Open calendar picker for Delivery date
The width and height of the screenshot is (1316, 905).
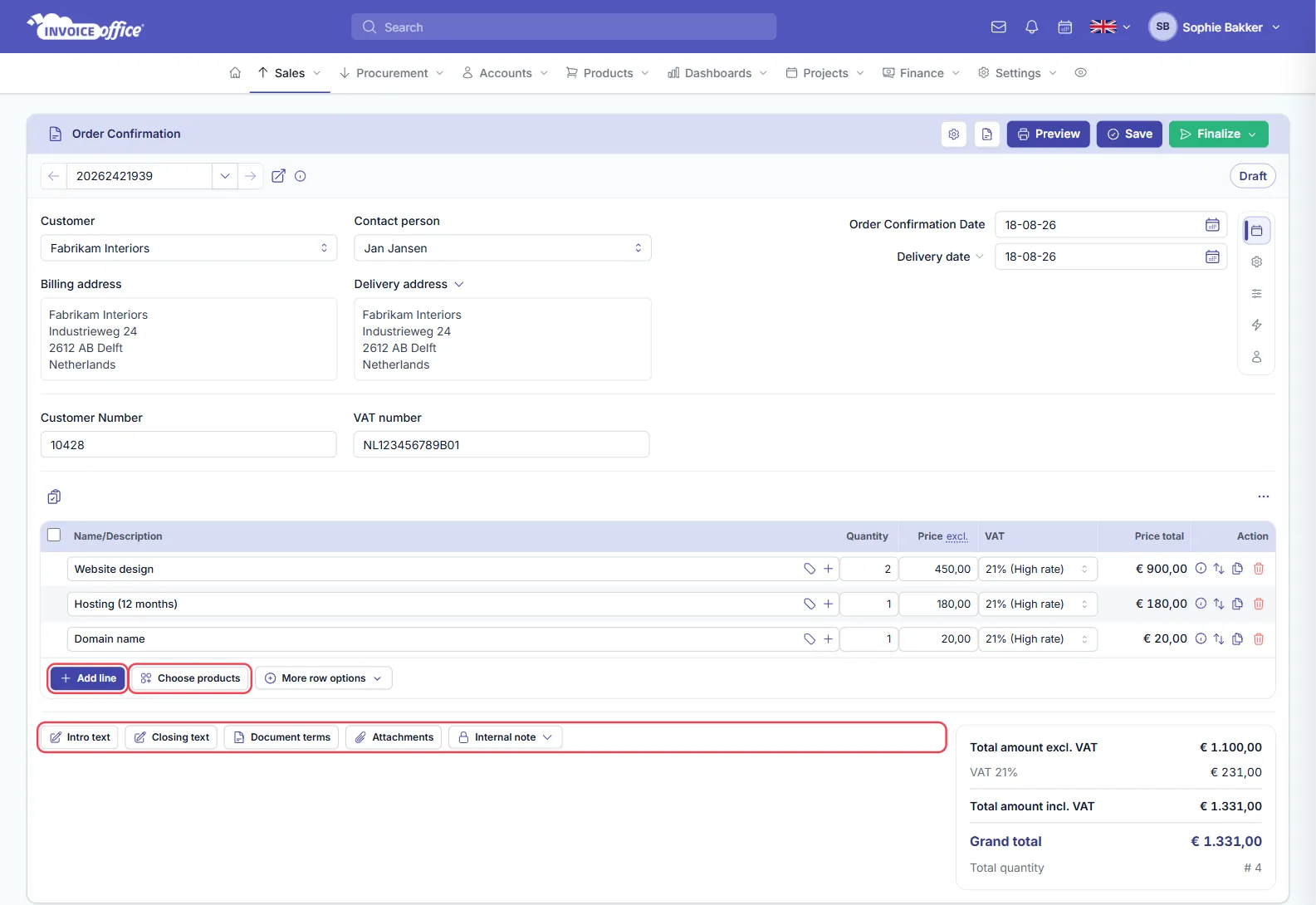pyautogui.click(x=1212, y=257)
